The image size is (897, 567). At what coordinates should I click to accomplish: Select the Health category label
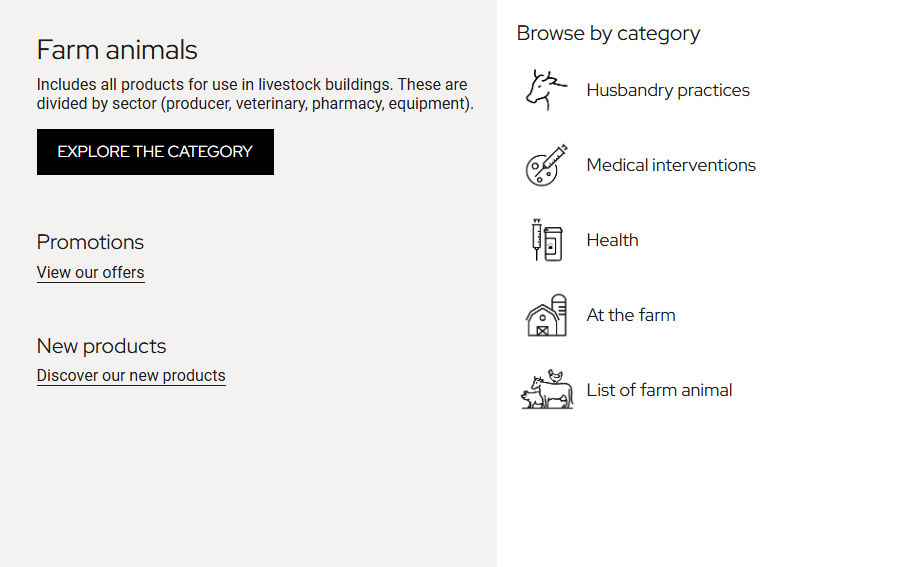tap(612, 240)
